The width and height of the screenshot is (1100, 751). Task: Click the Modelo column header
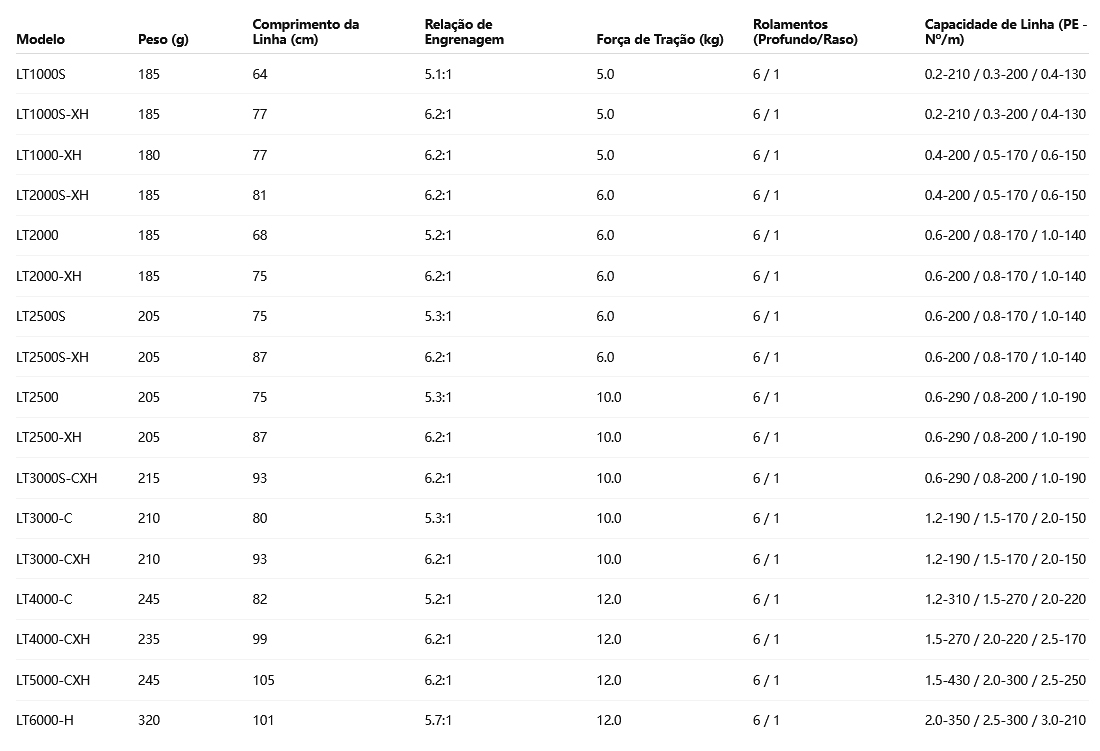[41, 40]
